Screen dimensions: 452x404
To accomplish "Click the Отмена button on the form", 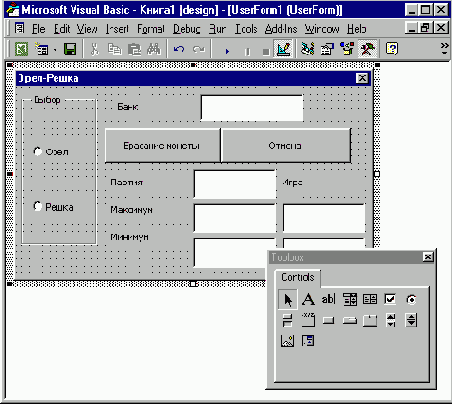I will pyautogui.click(x=286, y=146).
